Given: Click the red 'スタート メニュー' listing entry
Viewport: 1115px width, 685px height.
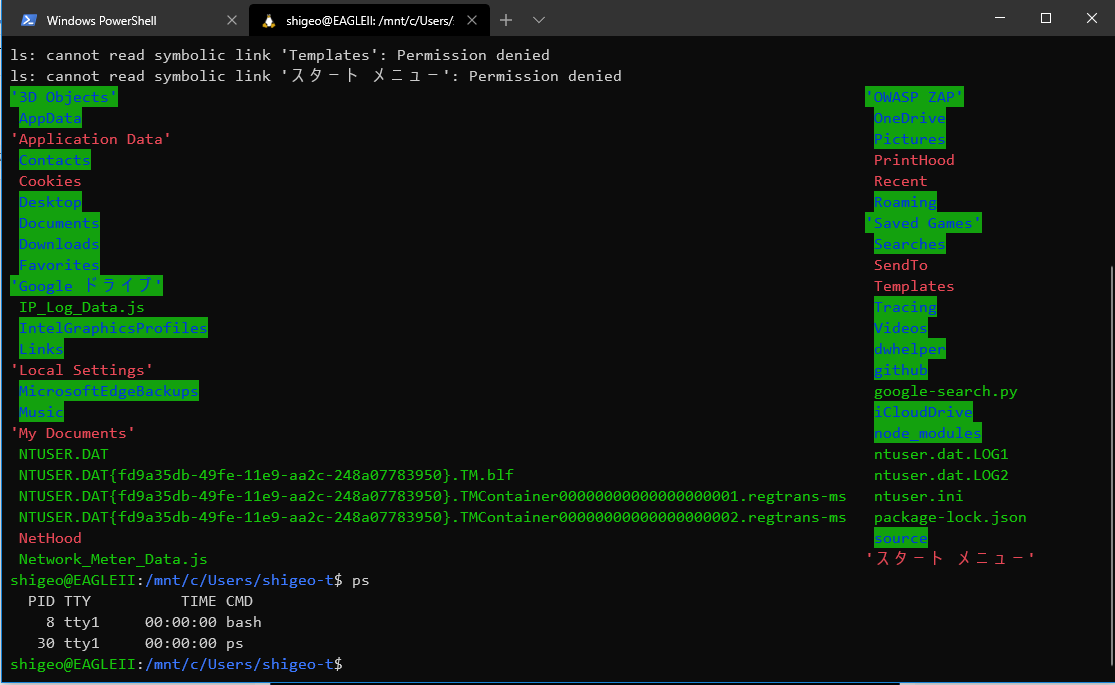Looking at the screenshot, I should coord(950,558).
